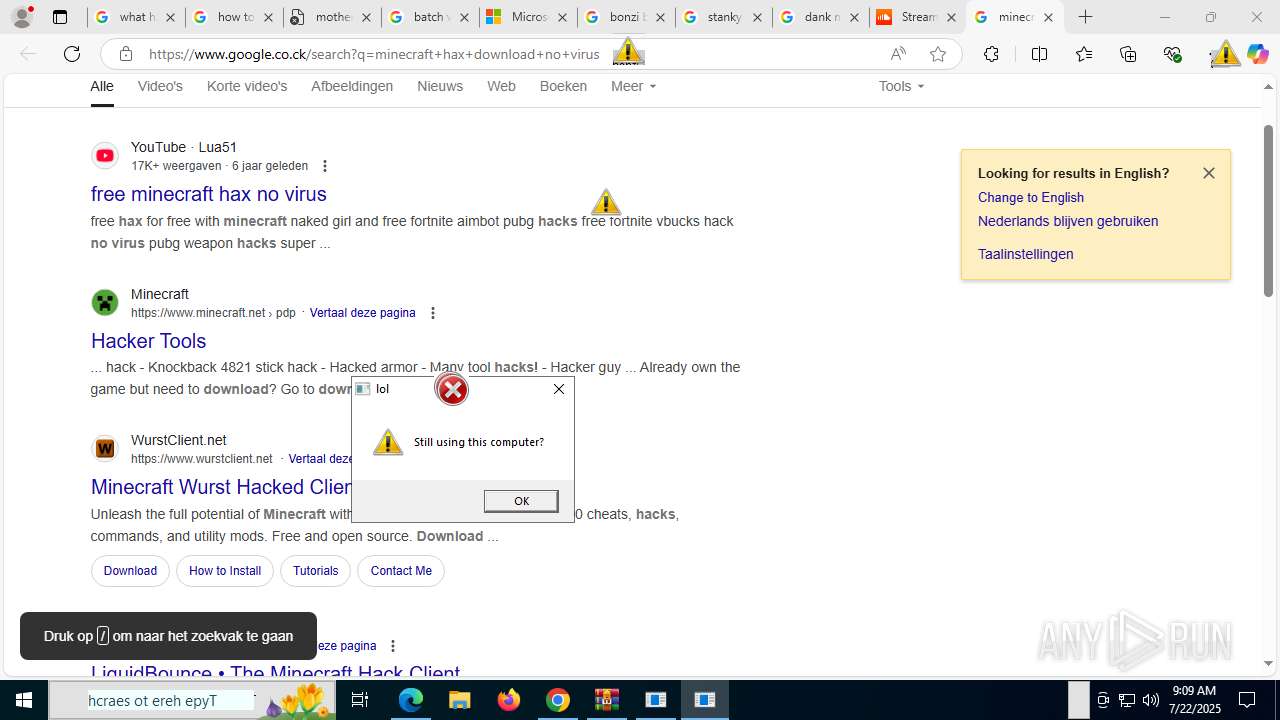1280x720 pixels.
Task: Switch to the 'batch' tab
Action: click(428, 17)
